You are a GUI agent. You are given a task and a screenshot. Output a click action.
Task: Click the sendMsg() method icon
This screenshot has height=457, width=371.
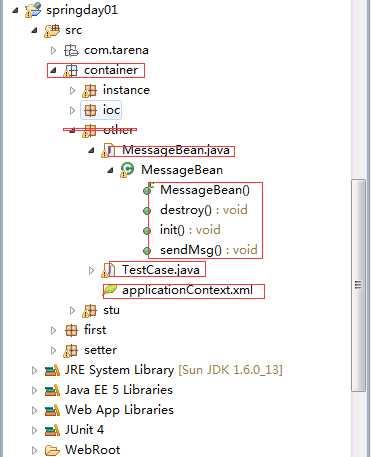tap(147, 251)
